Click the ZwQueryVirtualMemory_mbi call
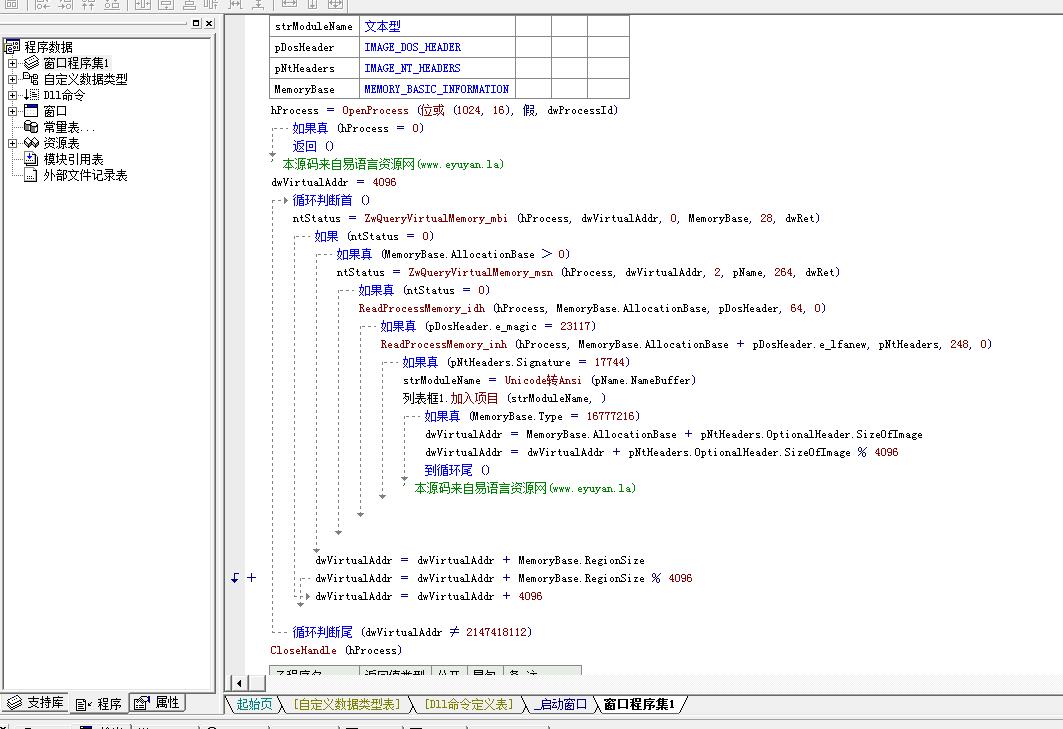This screenshot has height=729, width=1063. [436, 218]
